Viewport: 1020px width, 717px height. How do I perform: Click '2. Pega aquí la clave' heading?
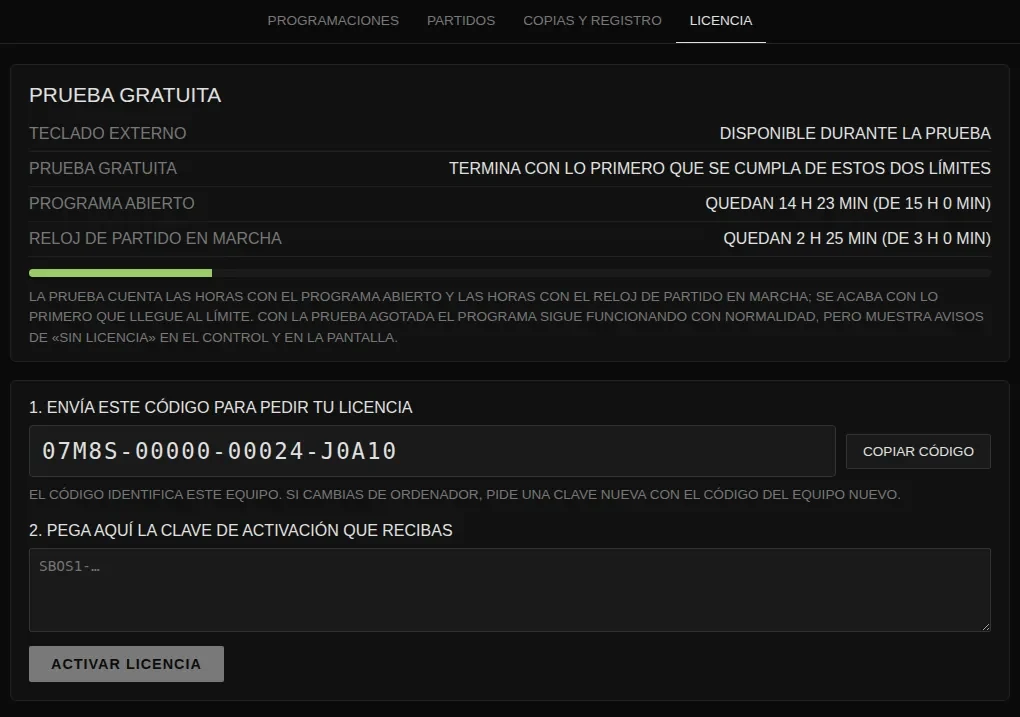point(241,530)
